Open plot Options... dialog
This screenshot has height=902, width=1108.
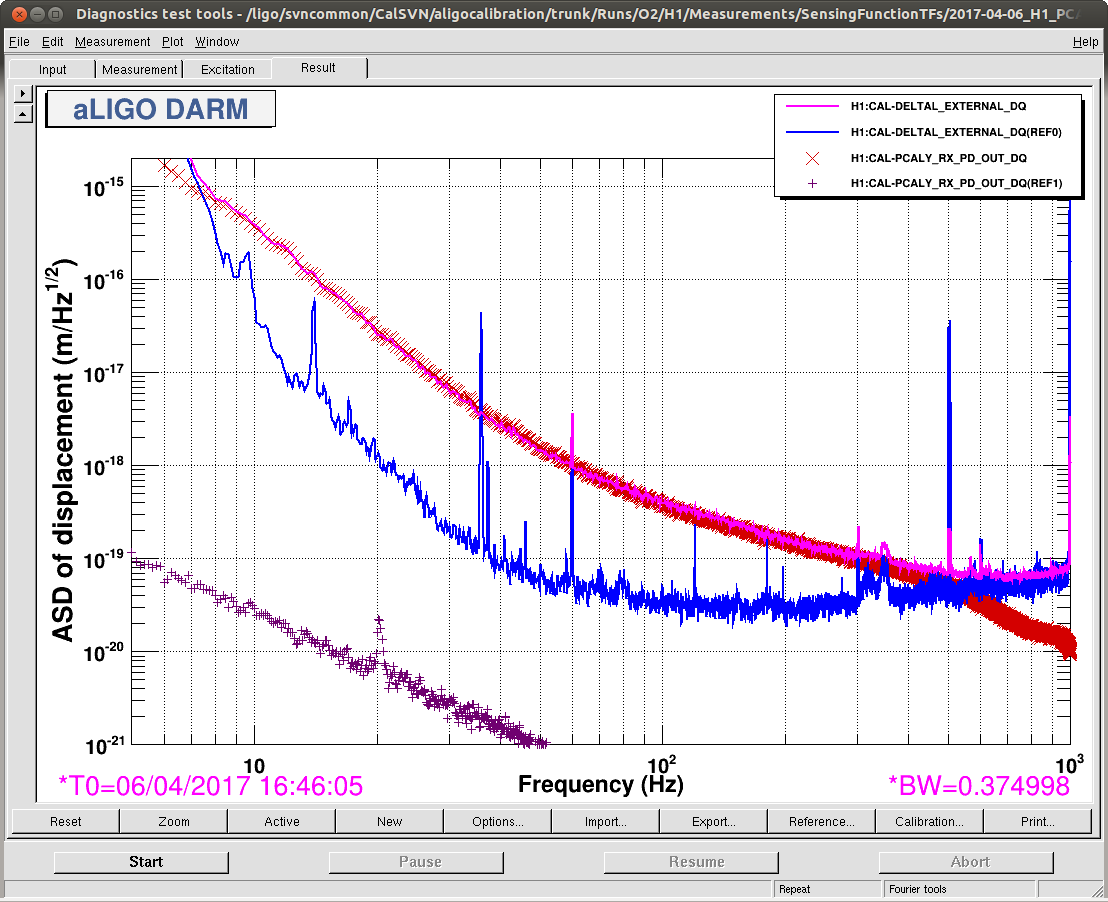tap(497, 821)
